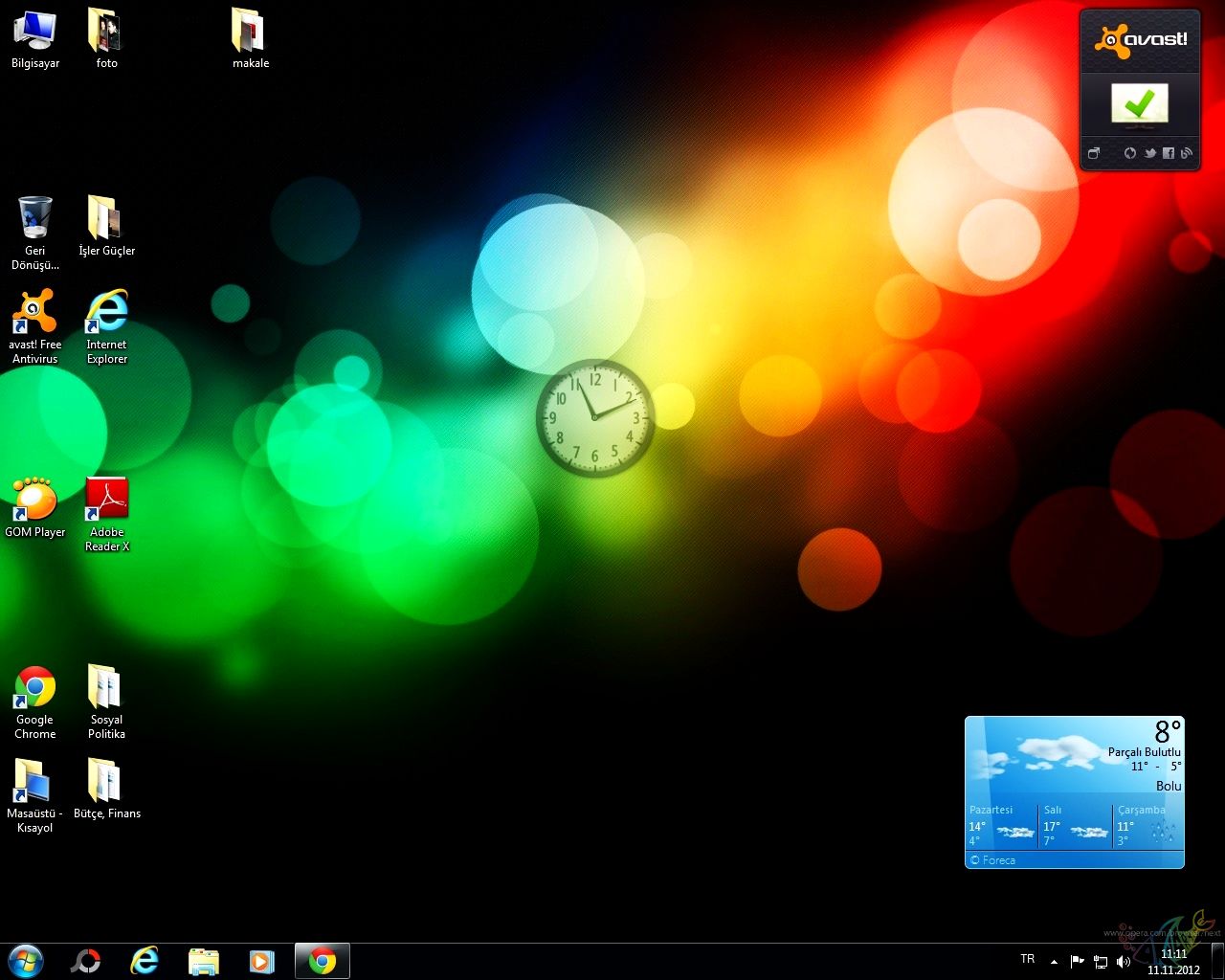Click 'Parçalı Bulutlu' weather condition text
Image resolution: width=1225 pixels, height=980 pixels.
coord(1145,752)
